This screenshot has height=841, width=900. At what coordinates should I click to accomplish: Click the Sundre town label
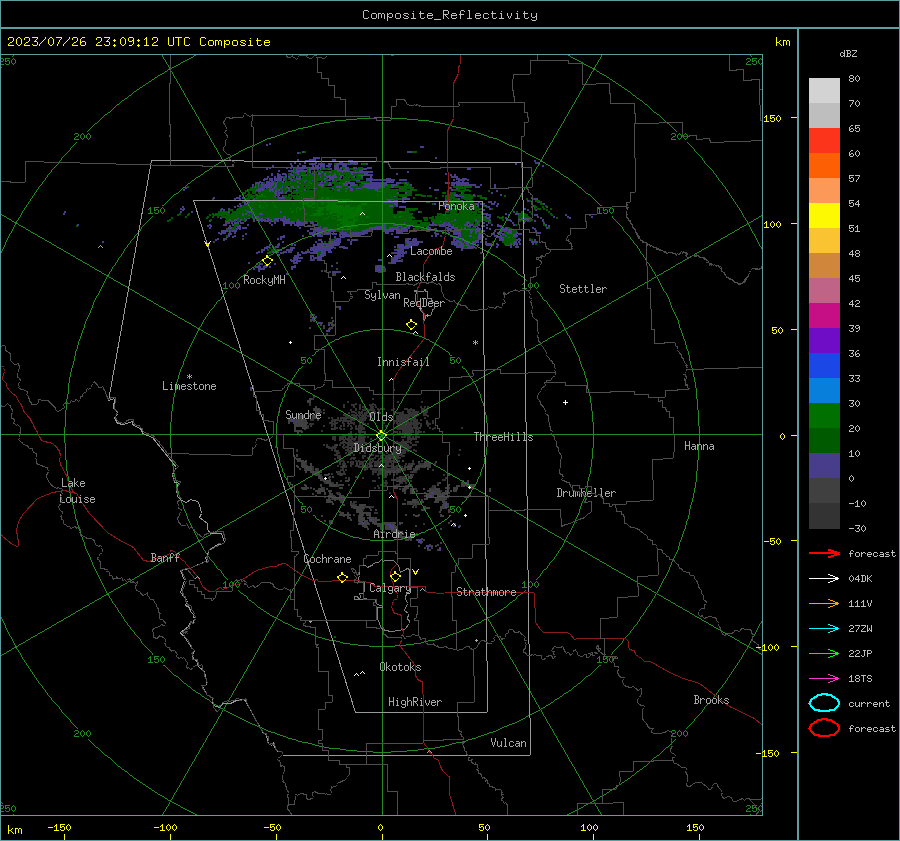click(x=303, y=414)
